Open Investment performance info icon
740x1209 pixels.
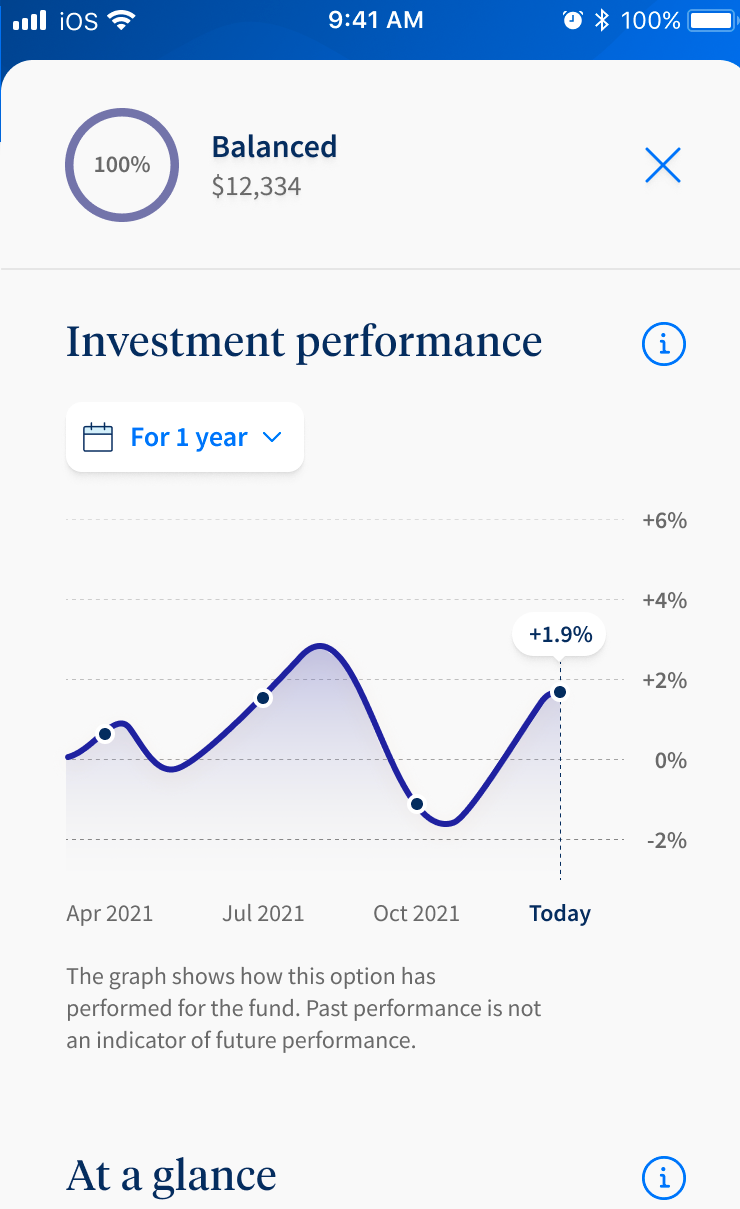coord(663,345)
